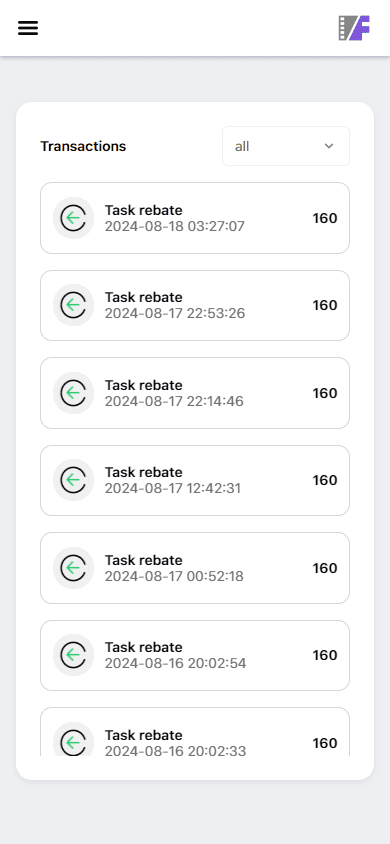Click Task rebate title at 12:42:31
390x844 pixels.
[x=144, y=472]
